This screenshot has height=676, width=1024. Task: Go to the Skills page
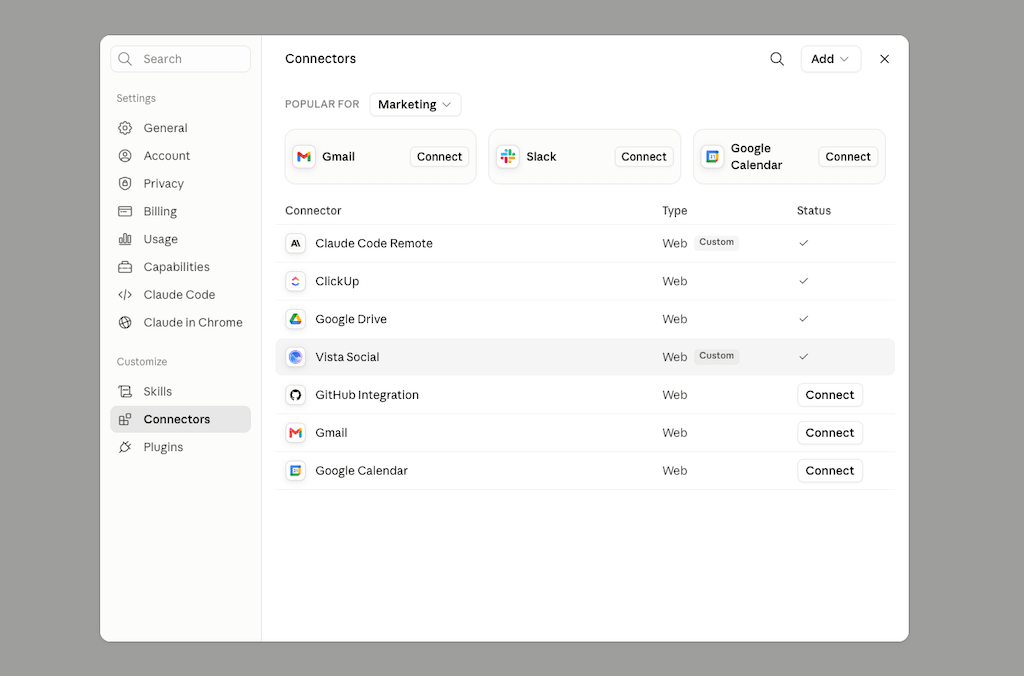tap(180, 391)
